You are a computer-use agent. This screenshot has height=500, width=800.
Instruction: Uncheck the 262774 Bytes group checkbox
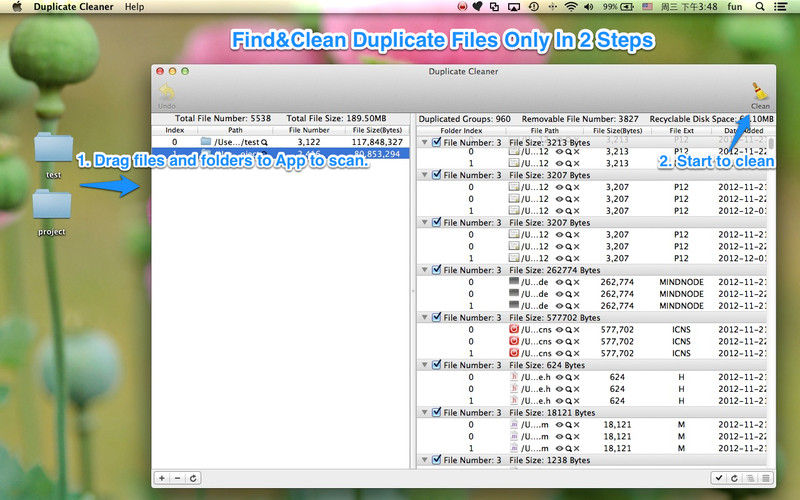pos(436,269)
